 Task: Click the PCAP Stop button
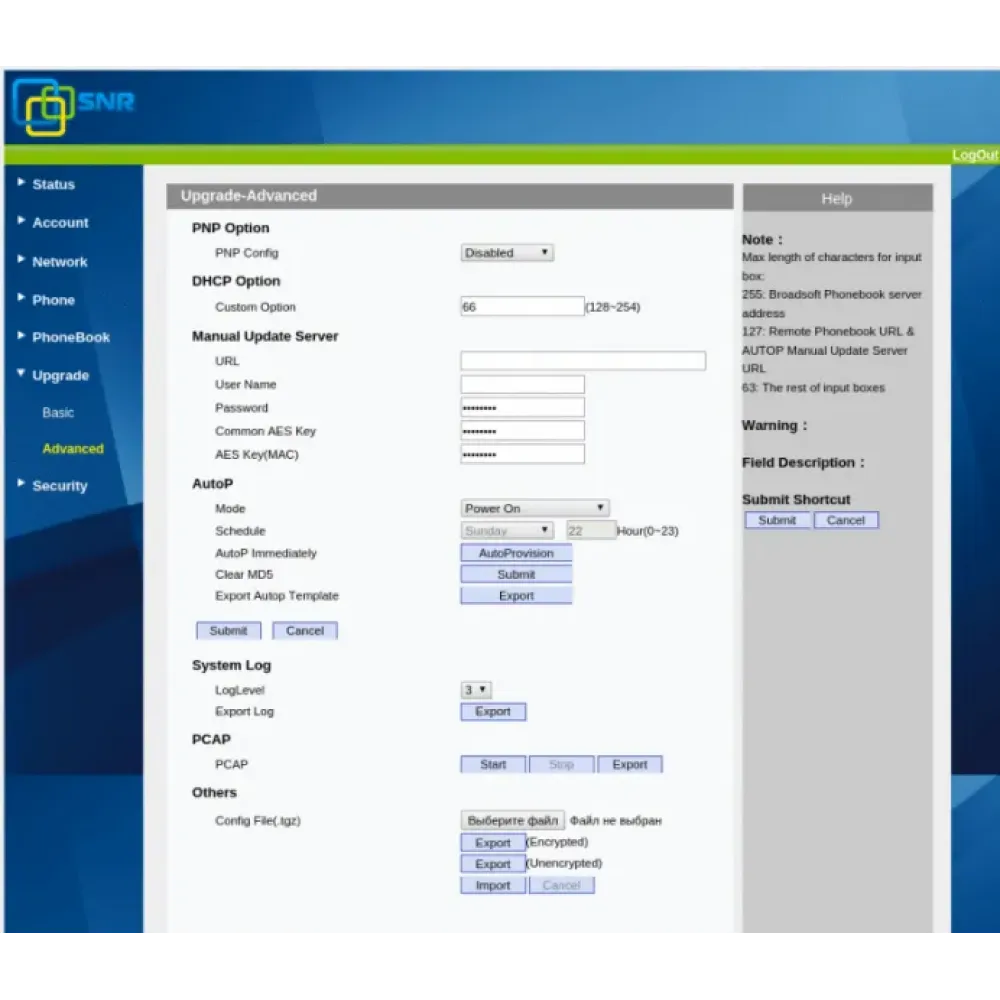(561, 764)
